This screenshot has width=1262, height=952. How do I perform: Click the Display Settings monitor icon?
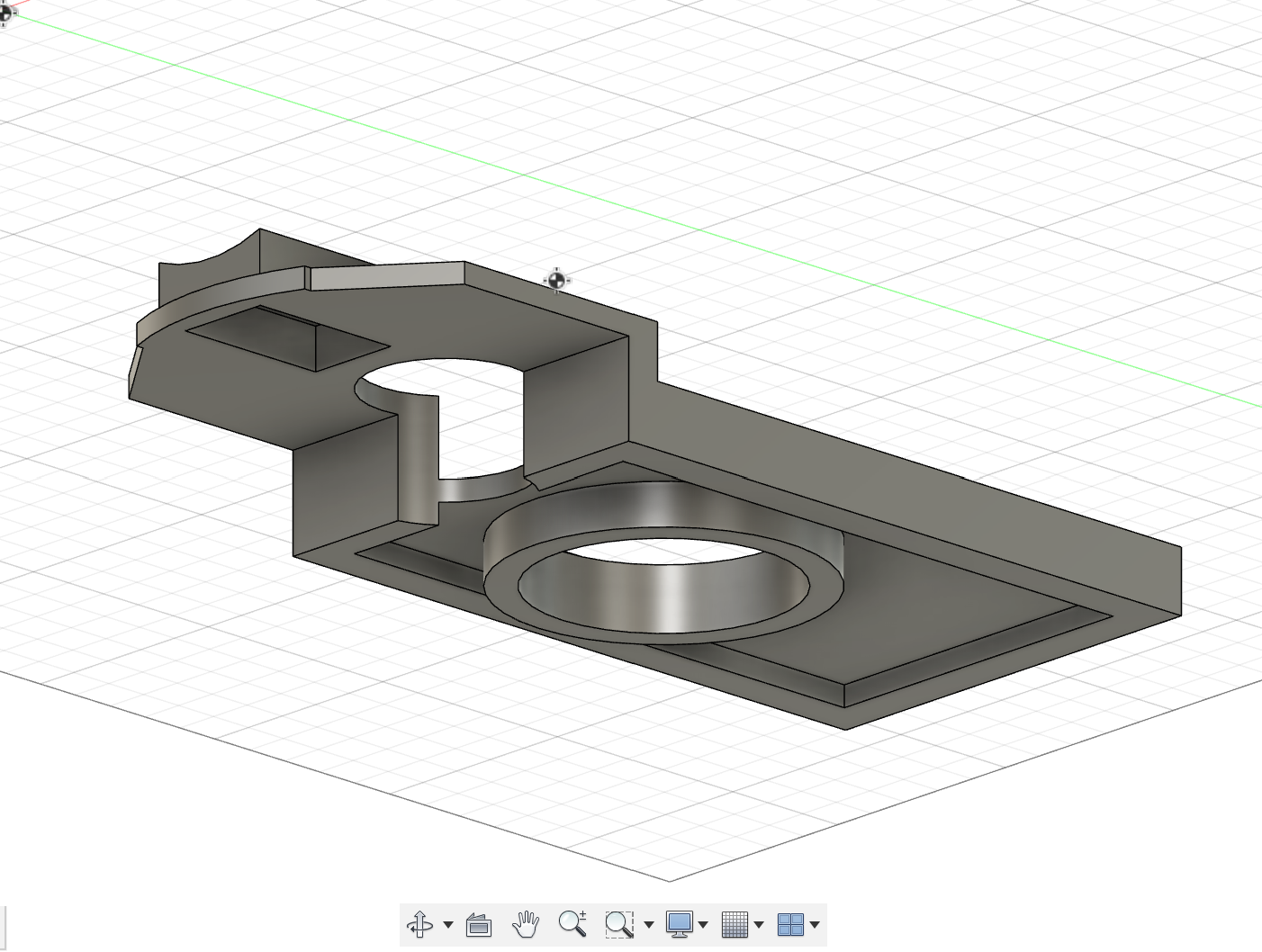tap(679, 924)
